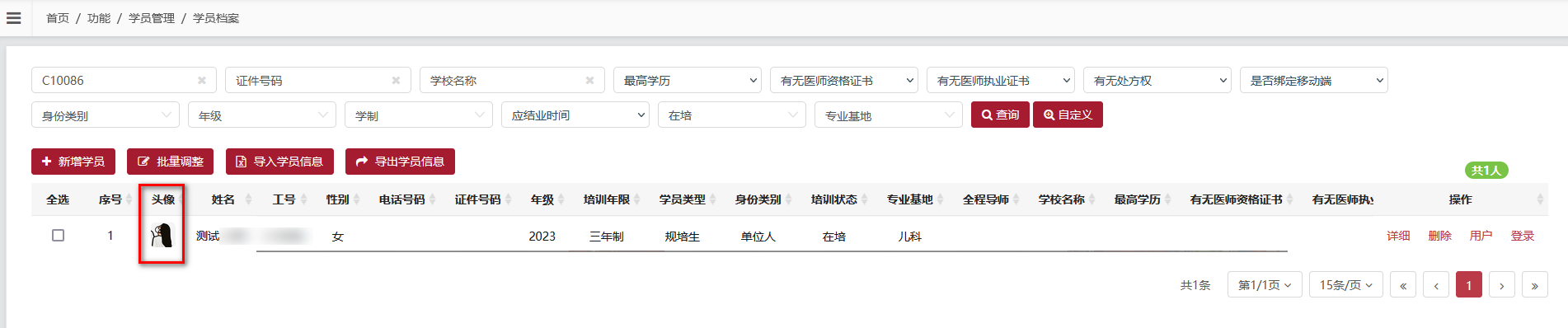1568x328 pixels.
Task: Click the 操作 column header
Action: [1460, 199]
